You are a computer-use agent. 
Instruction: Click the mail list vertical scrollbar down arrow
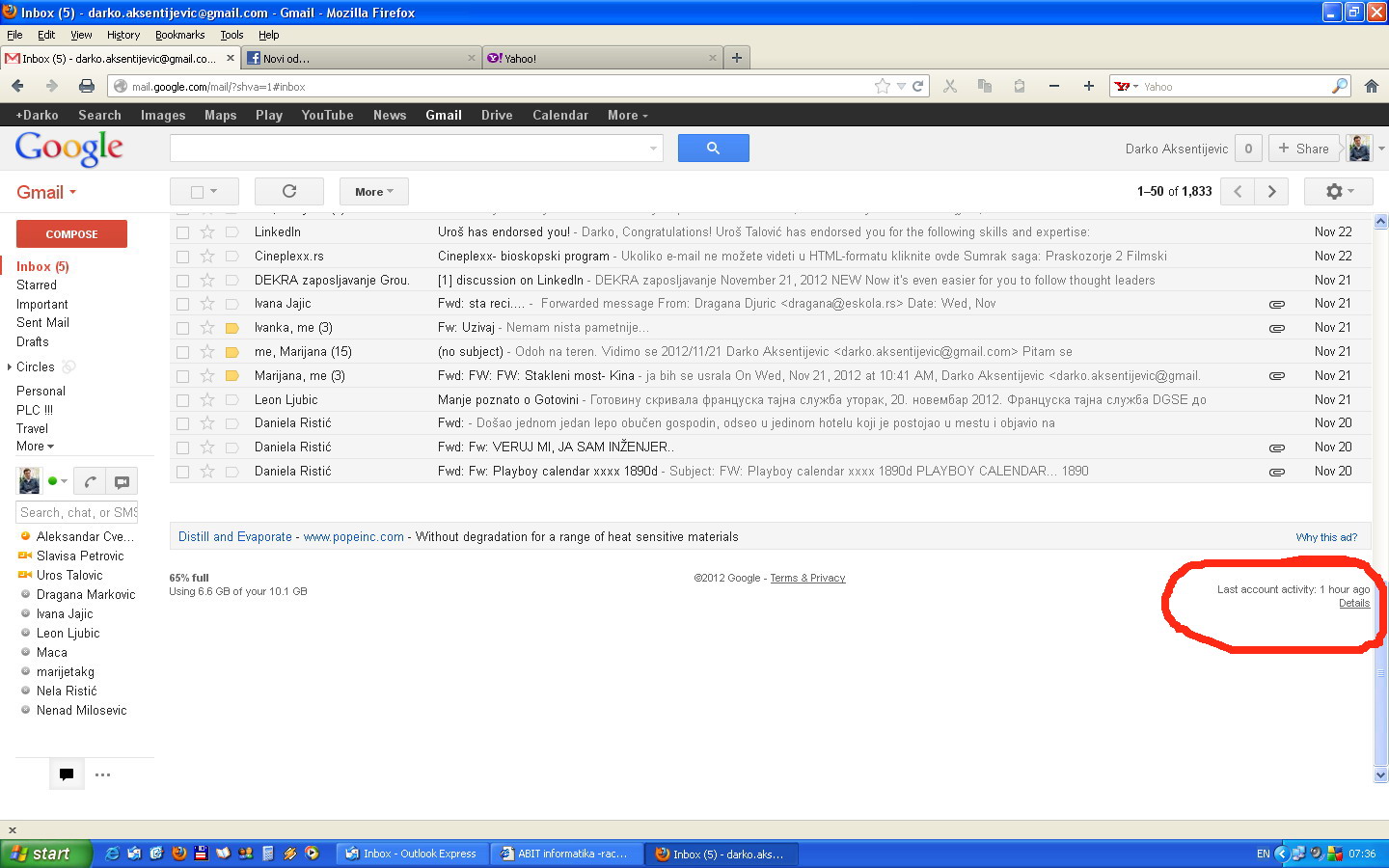1380,774
